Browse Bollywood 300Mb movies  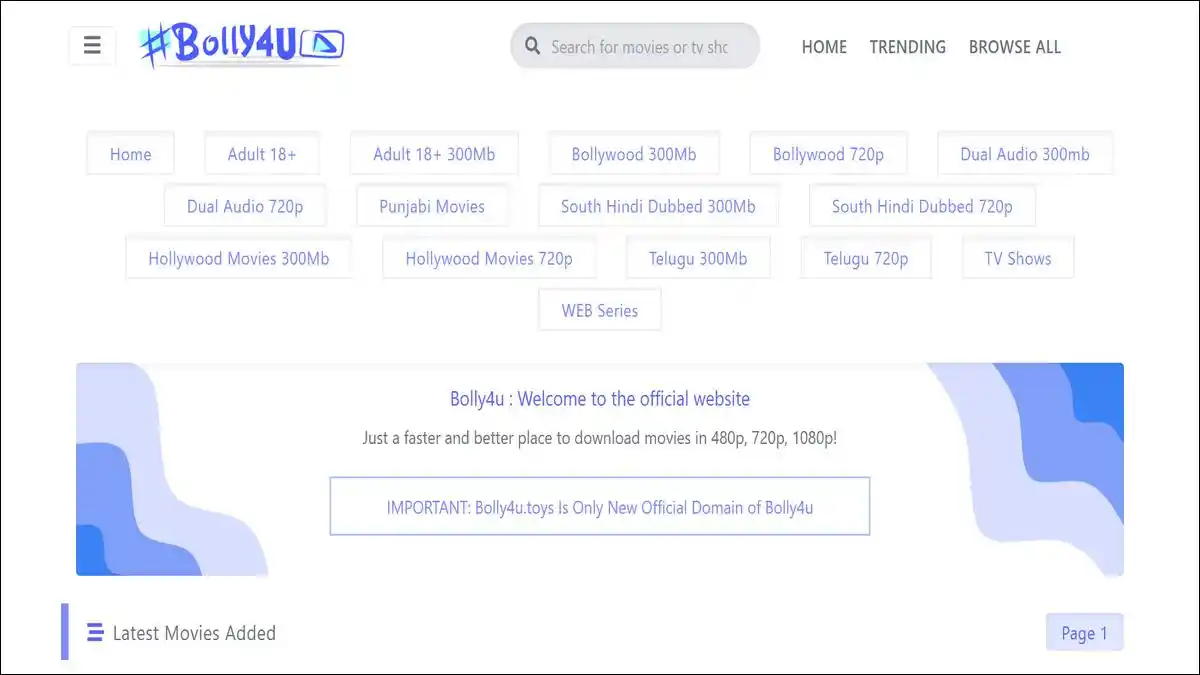(x=634, y=154)
